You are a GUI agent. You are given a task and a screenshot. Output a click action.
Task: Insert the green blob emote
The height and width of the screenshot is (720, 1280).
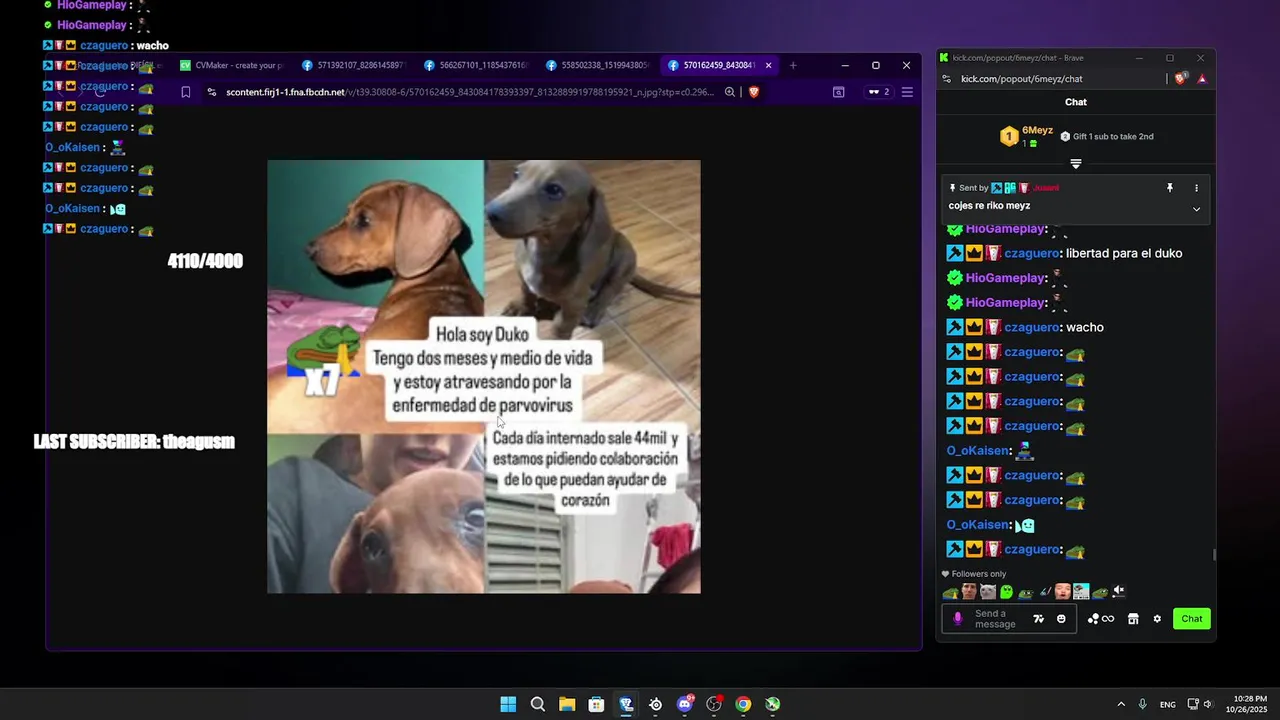pyautogui.click(x=1007, y=592)
